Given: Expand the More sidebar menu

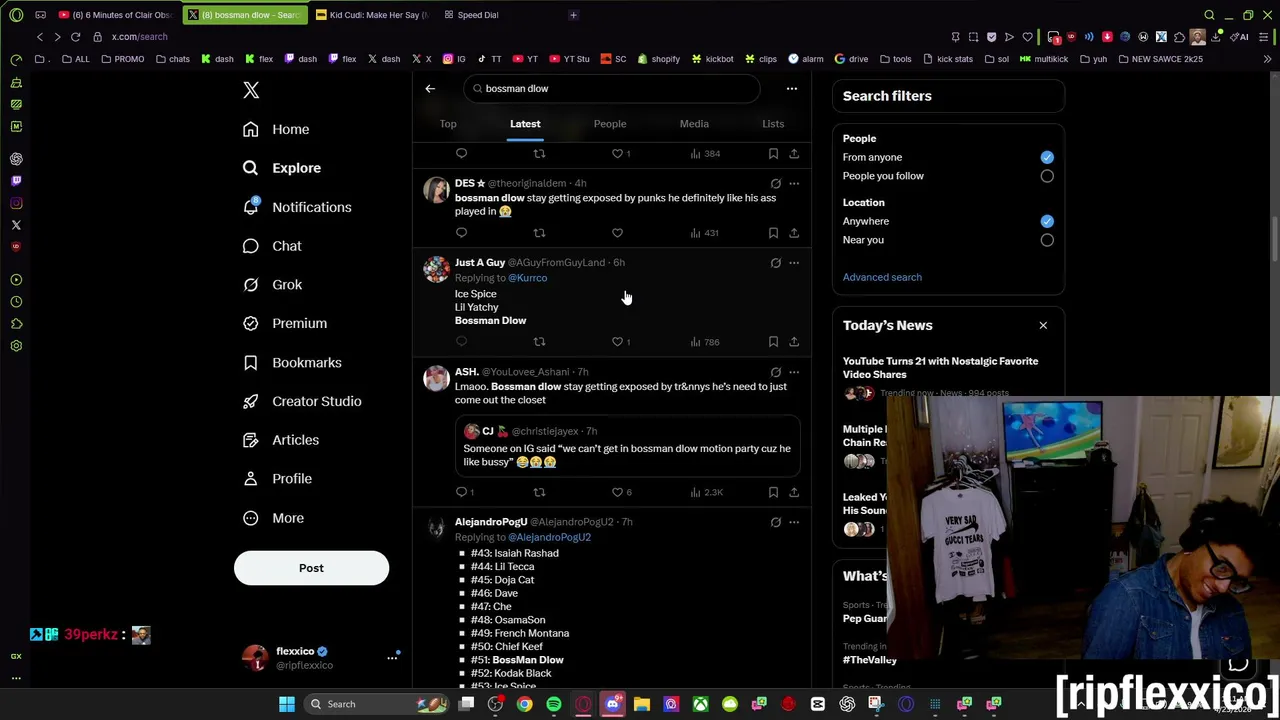Looking at the screenshot, I should tap(274, 518).
